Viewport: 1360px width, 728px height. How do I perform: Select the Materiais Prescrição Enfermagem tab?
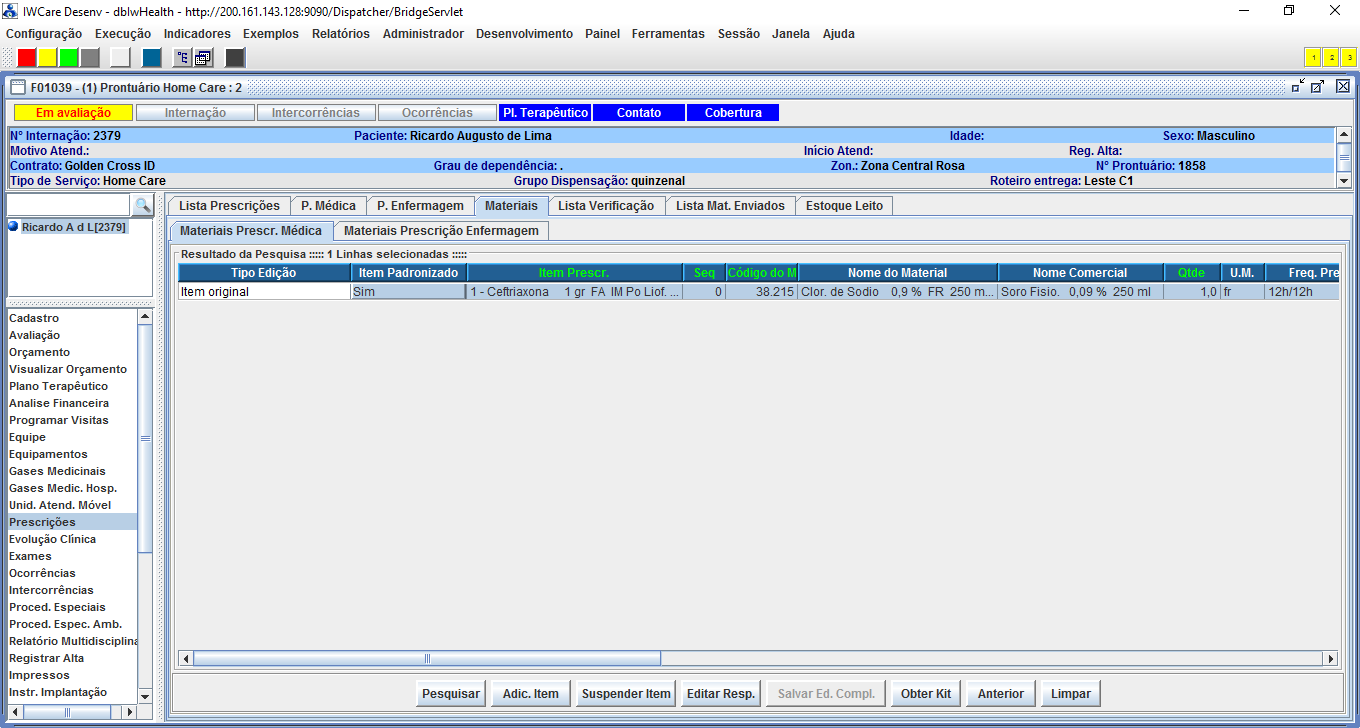pos(441,231)
